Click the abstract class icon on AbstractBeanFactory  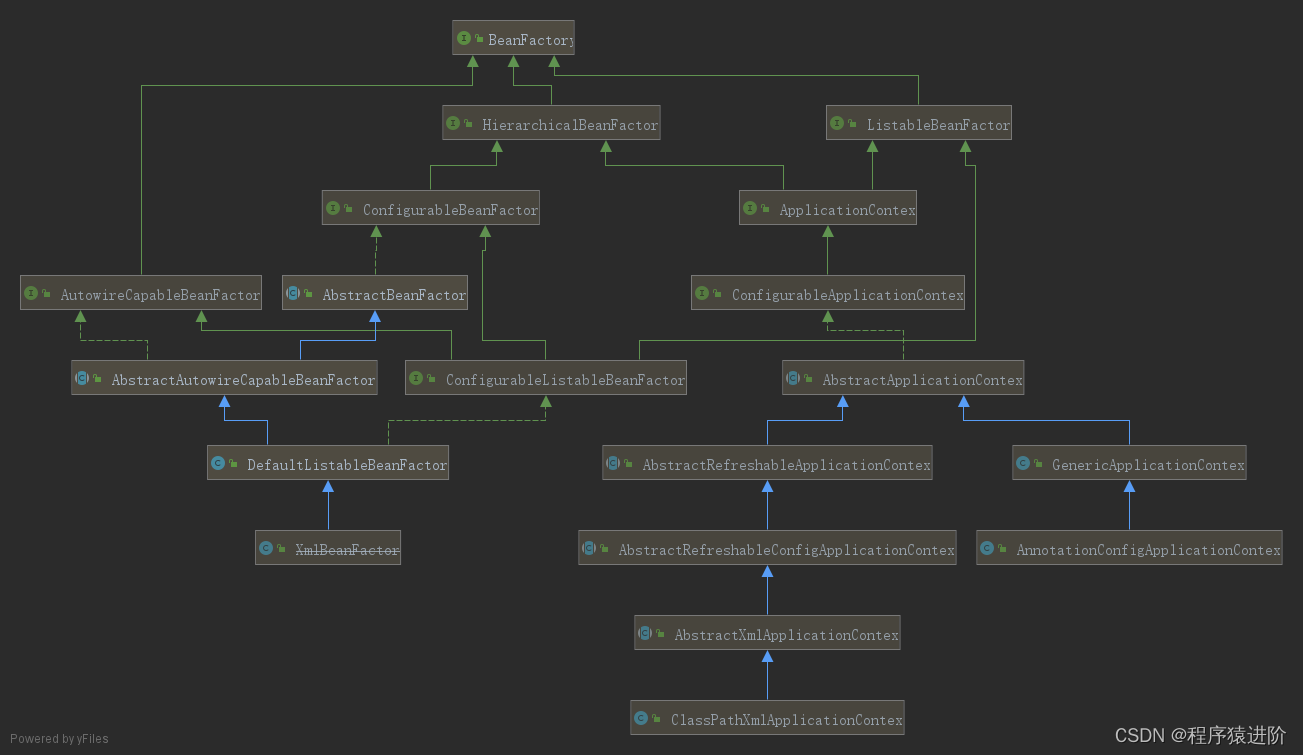point(294,294)
